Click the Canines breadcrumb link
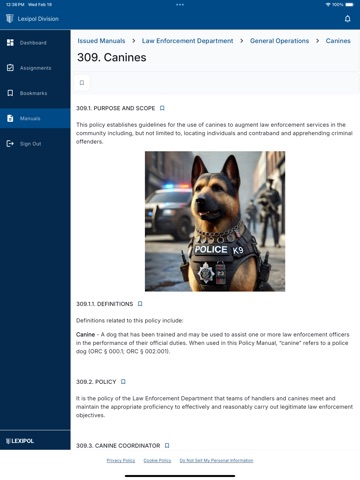Viewport: 360px width, 480px height. point(338,41)
